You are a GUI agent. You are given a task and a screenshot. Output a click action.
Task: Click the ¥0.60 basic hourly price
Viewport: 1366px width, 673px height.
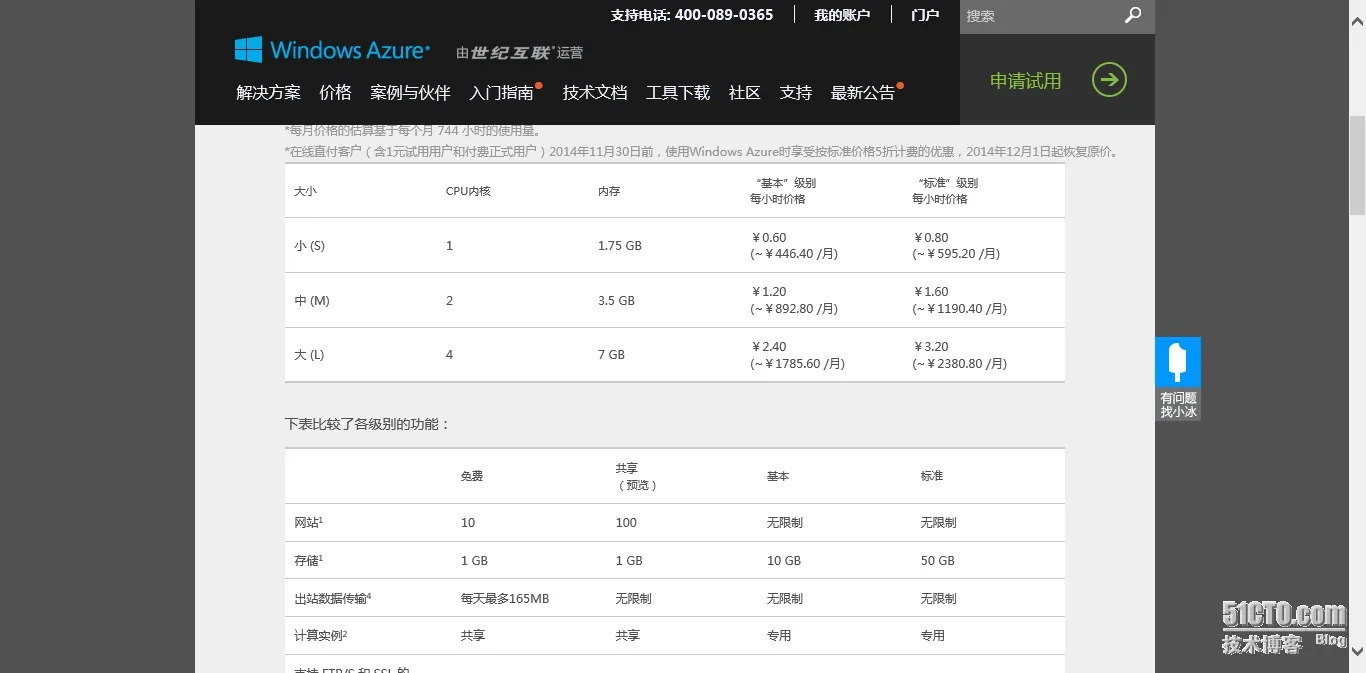coord(768,238)
